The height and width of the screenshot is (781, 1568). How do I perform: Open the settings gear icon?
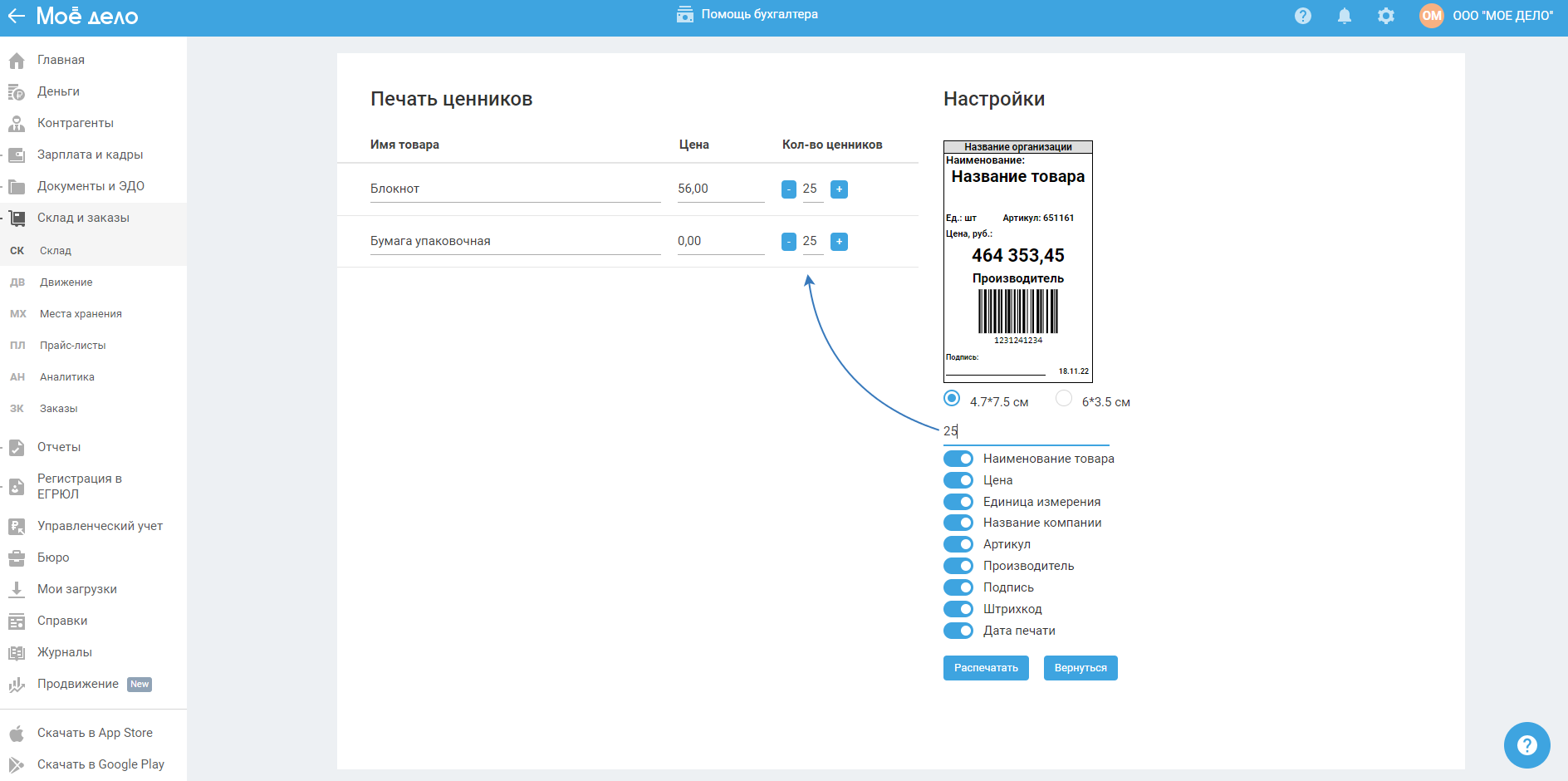click(x=1385, y=16)
